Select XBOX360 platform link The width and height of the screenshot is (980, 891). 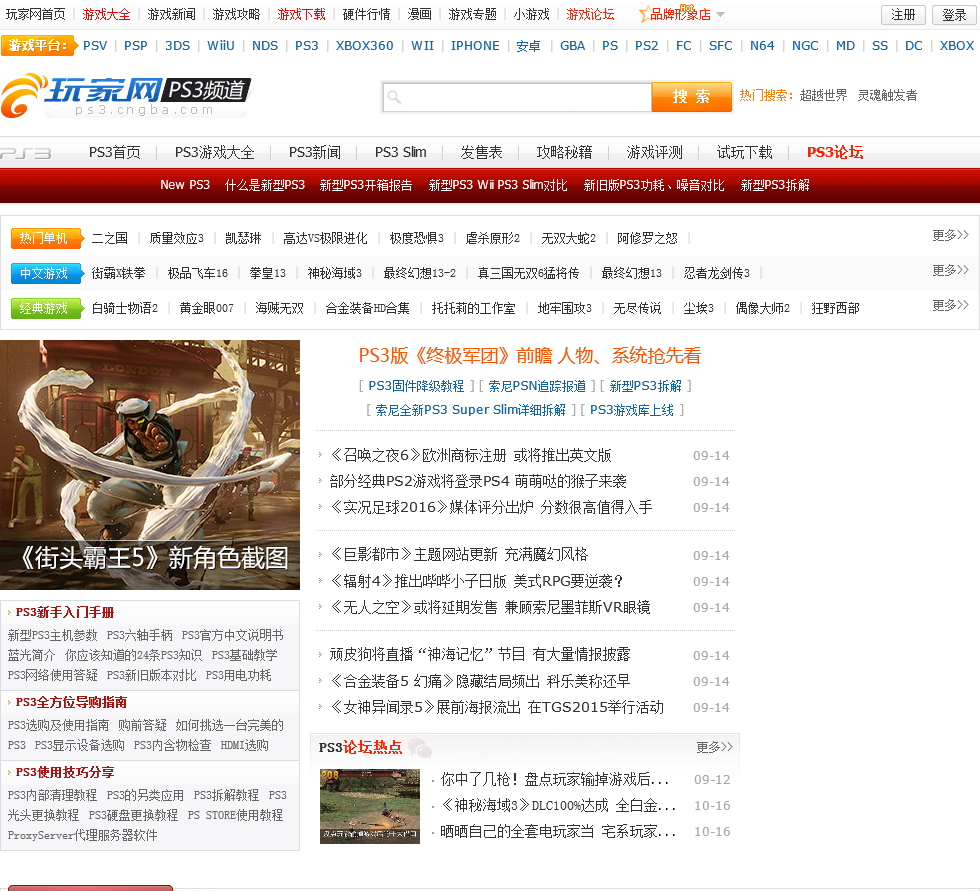pyautogui.click(x=364, y=46)
